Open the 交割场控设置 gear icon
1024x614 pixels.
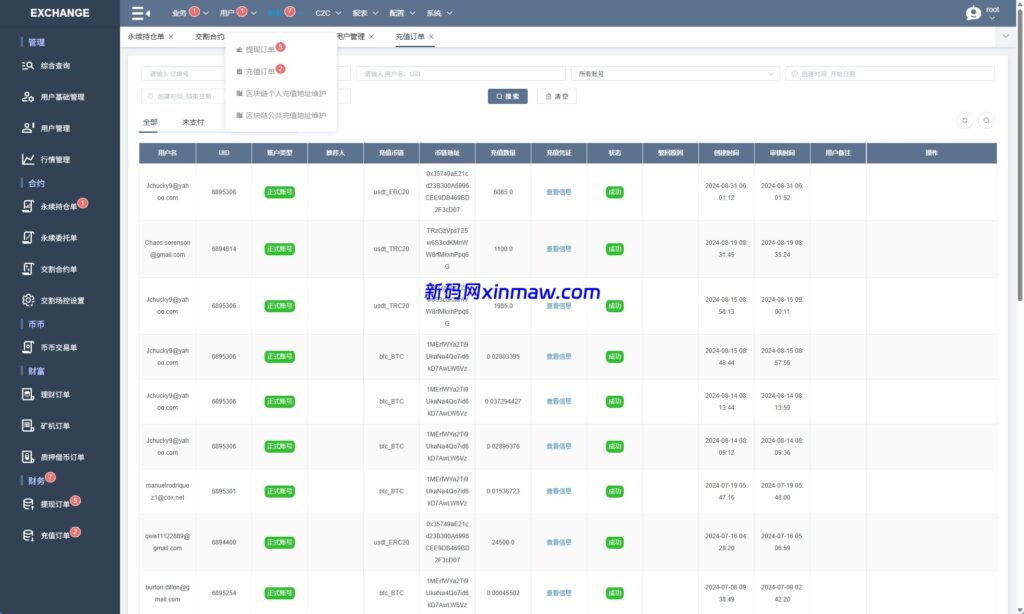point(29,300)
